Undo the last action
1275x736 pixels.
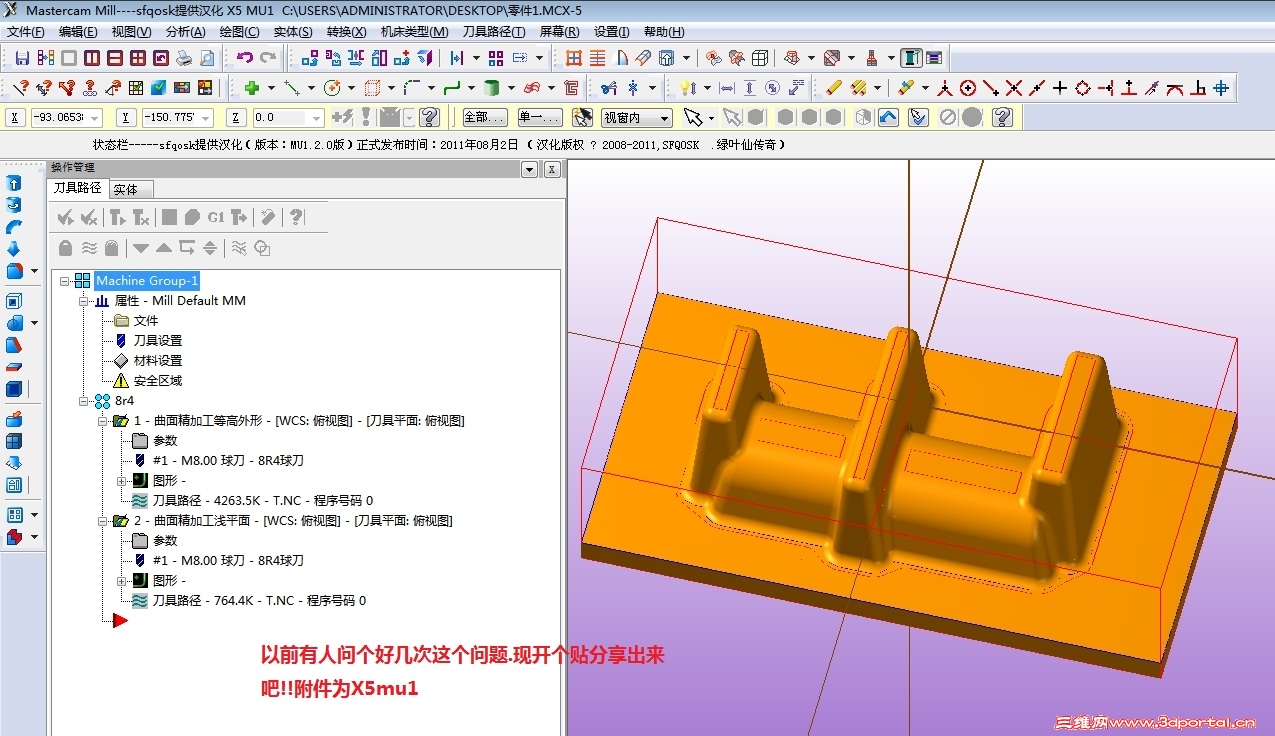[243, 58]
